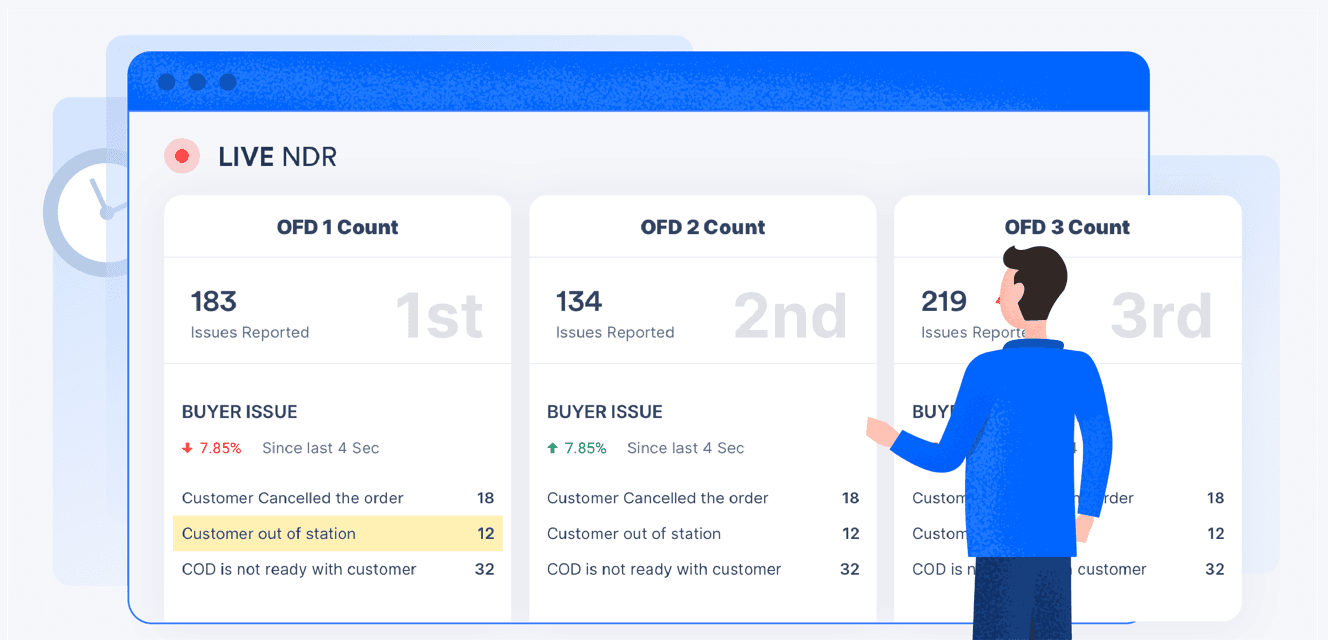The image size is (1328, 640).
Task: Select the OFD 3 Count card header
Action: pyautogui.click(x=1067, y=227)
